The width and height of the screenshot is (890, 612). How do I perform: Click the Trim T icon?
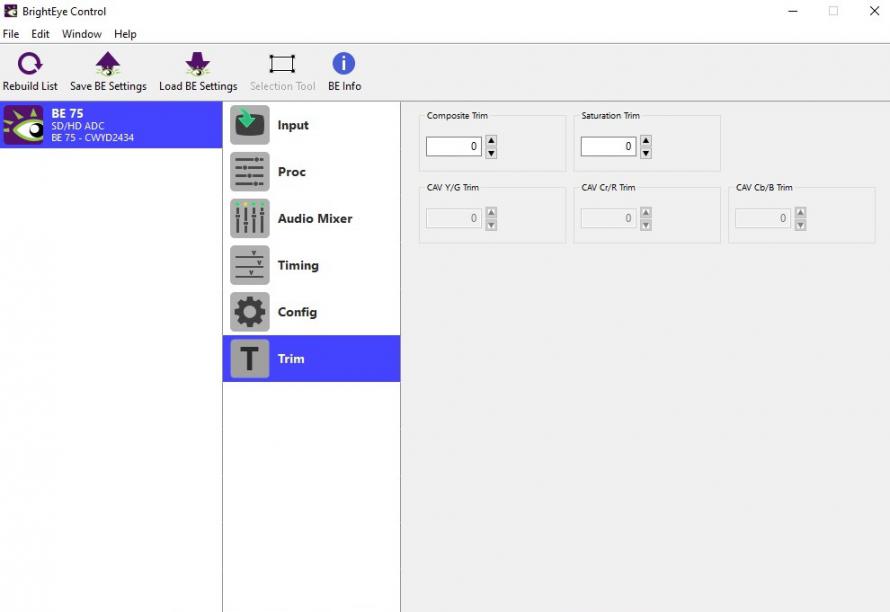point(250,358)
